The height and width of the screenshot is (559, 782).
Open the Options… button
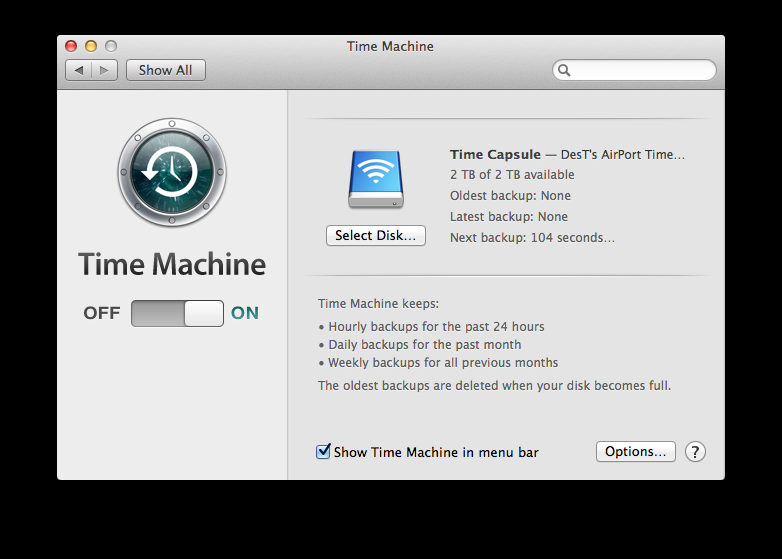[x=635, y=452]
